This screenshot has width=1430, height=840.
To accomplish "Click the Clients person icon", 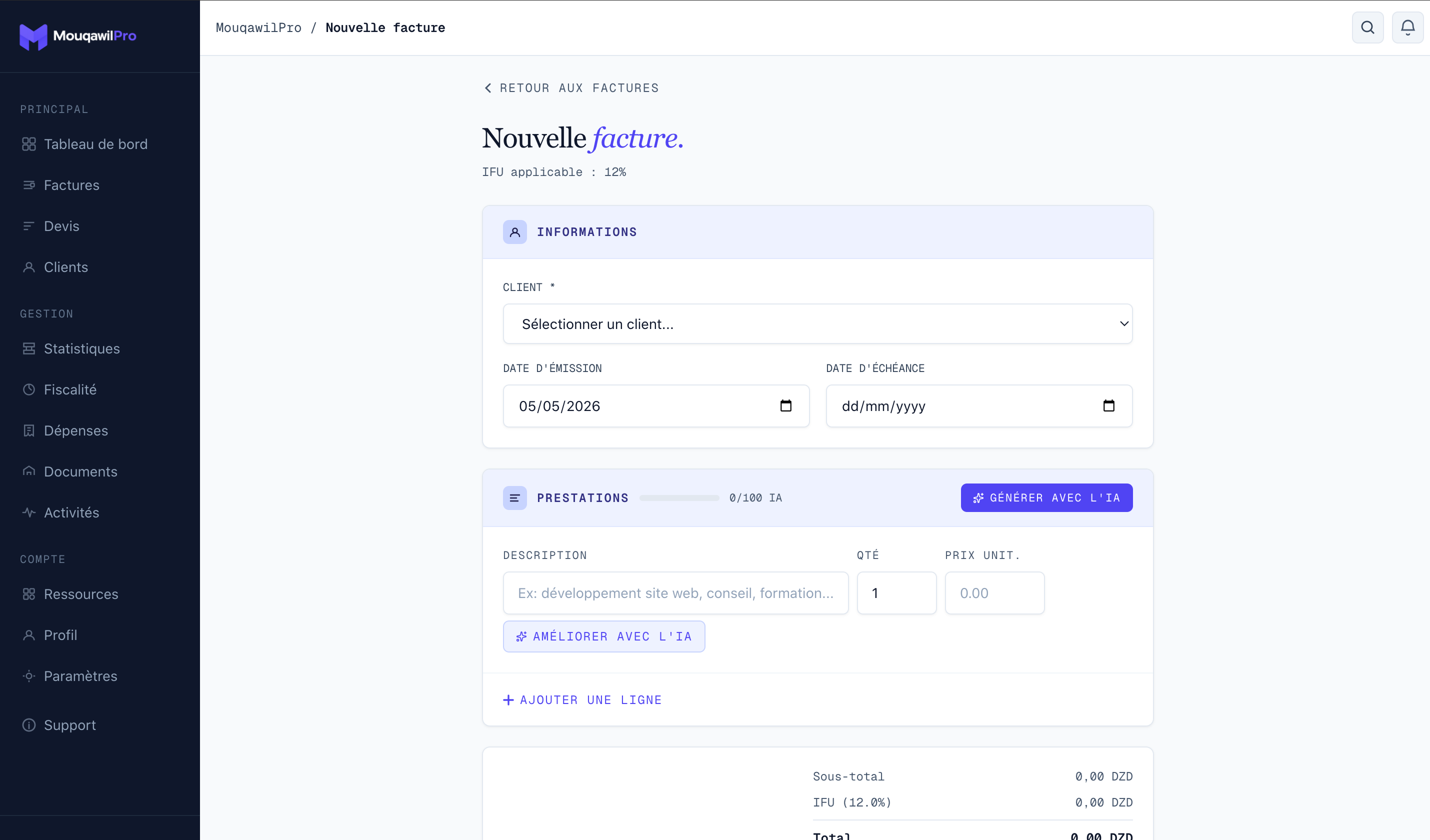I will pyautogui.click(x=29, y=267).
